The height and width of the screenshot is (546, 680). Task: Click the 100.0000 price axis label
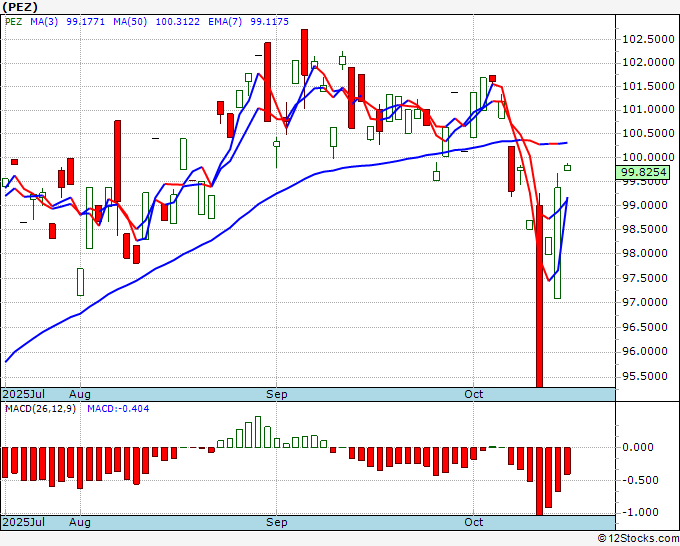[648, 157]
